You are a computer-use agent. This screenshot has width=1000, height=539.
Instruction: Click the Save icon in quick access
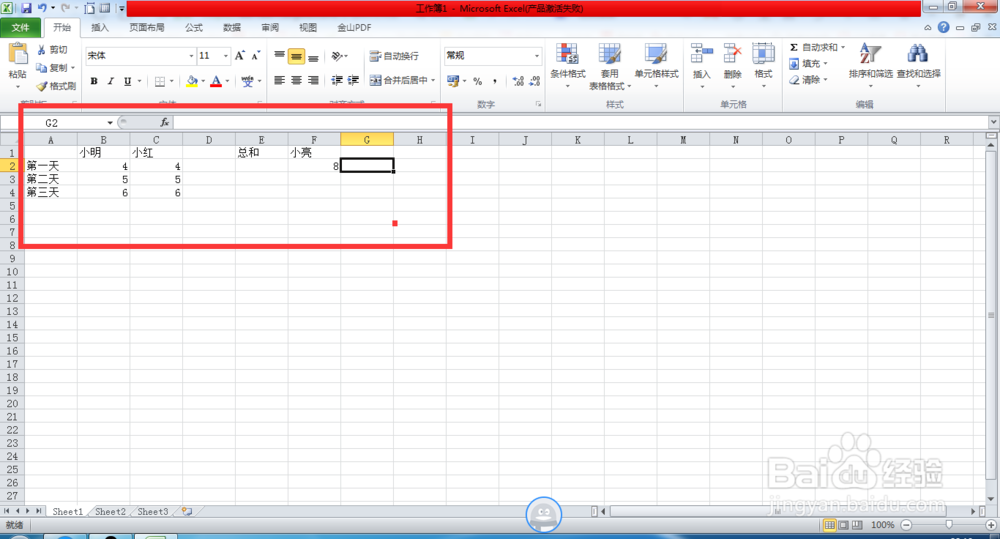pyautogui.click(x=26, y=8)
